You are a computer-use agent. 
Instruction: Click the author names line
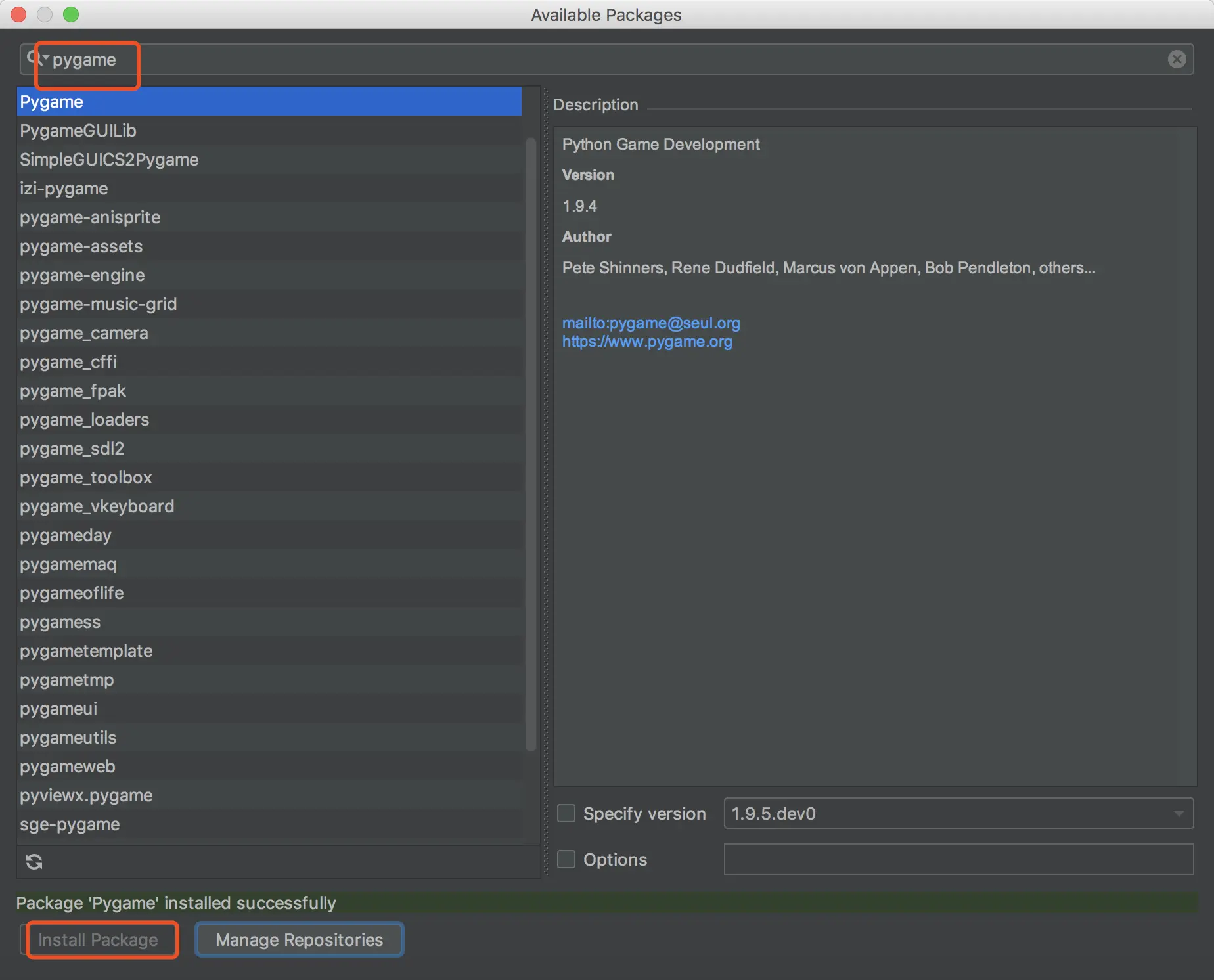point(829,267)
